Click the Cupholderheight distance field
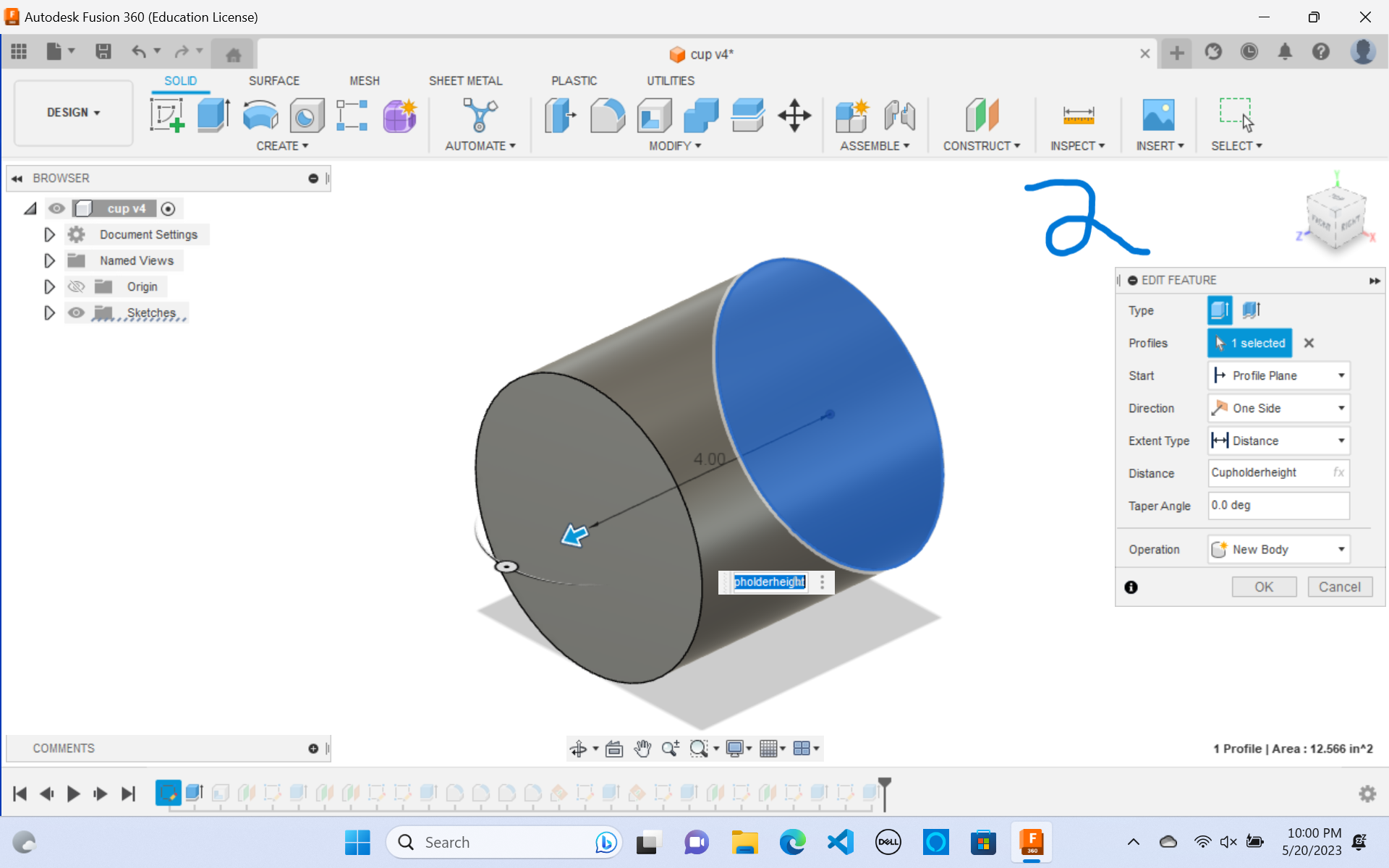The width and height of the screenshot is (1389, 868). tap(1271, 472)
